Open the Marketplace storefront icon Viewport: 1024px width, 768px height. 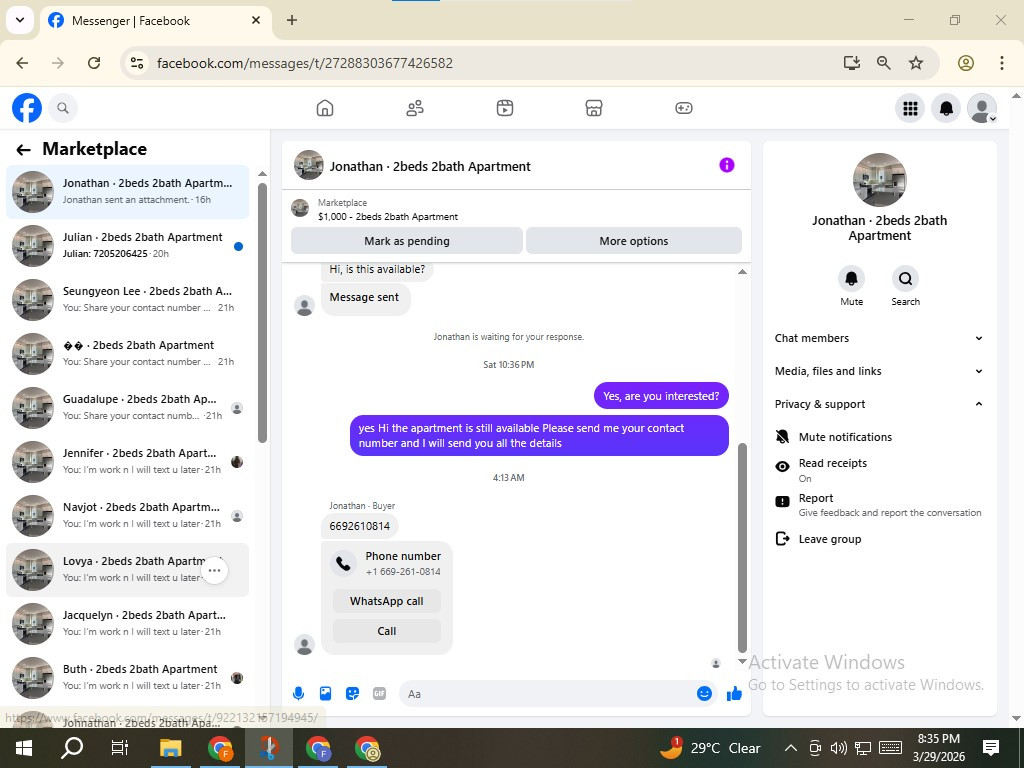pos(594,108)
